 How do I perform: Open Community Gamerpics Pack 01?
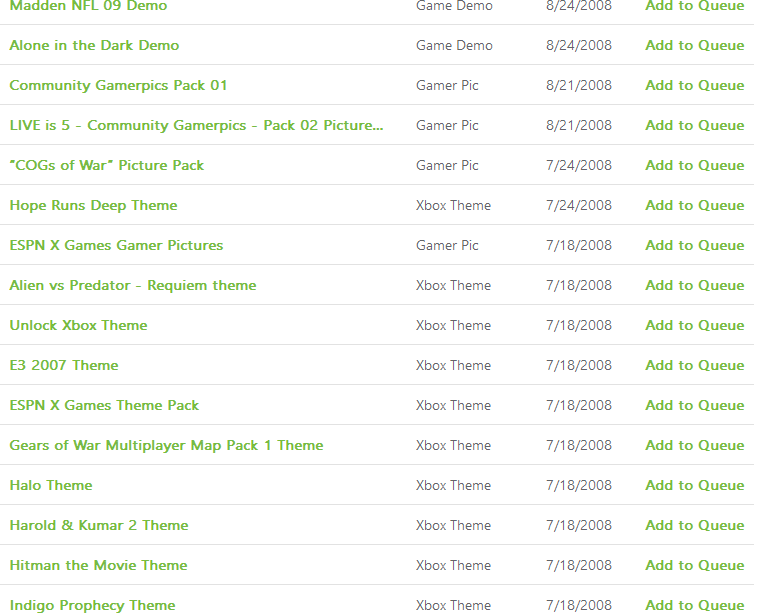118,85
